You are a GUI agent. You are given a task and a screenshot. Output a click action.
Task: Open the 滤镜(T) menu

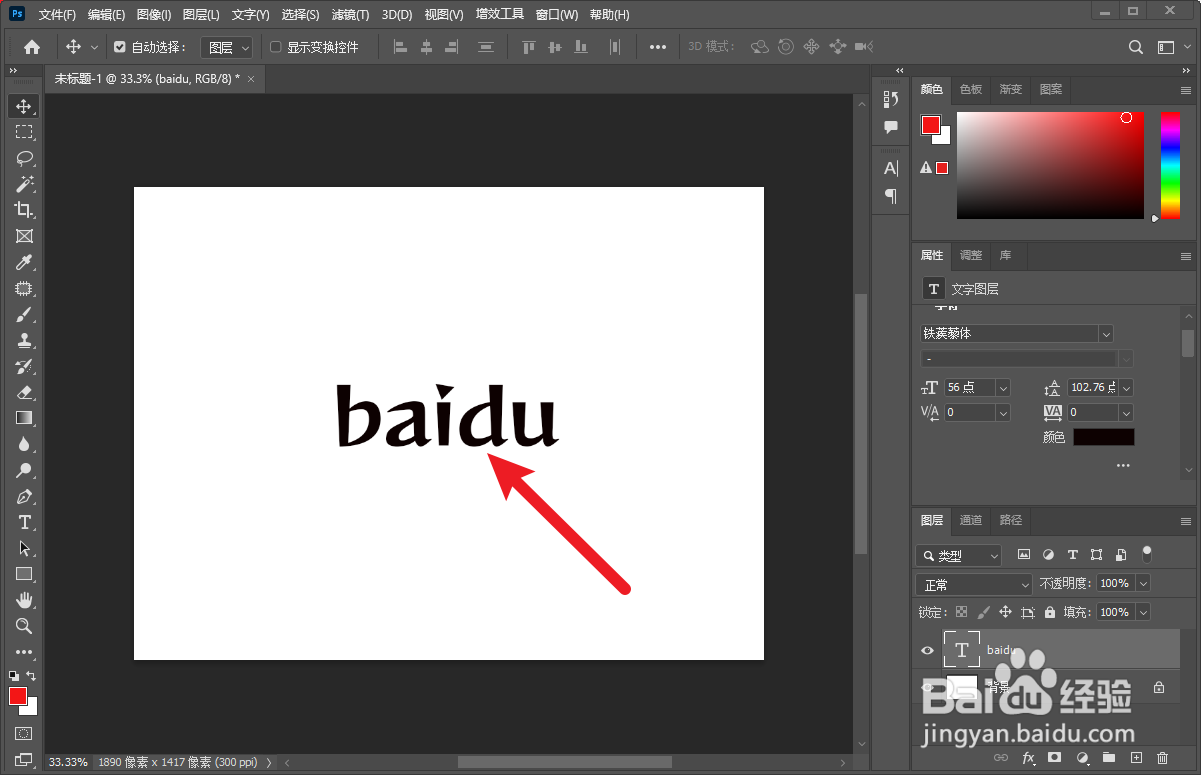point(350,15)
